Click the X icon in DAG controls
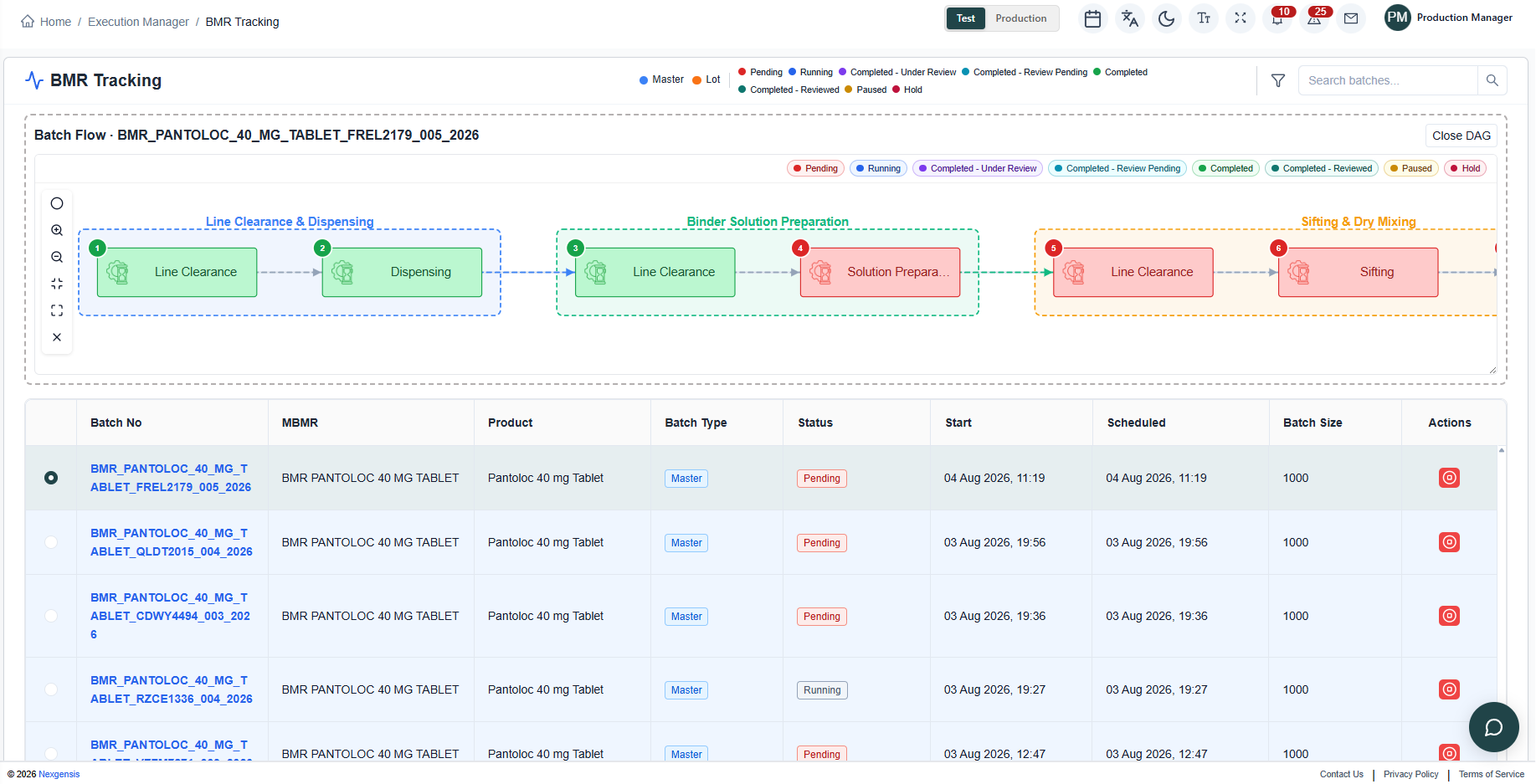The height and width of the screenshot is (784, 1536). (x=57, y=337)
